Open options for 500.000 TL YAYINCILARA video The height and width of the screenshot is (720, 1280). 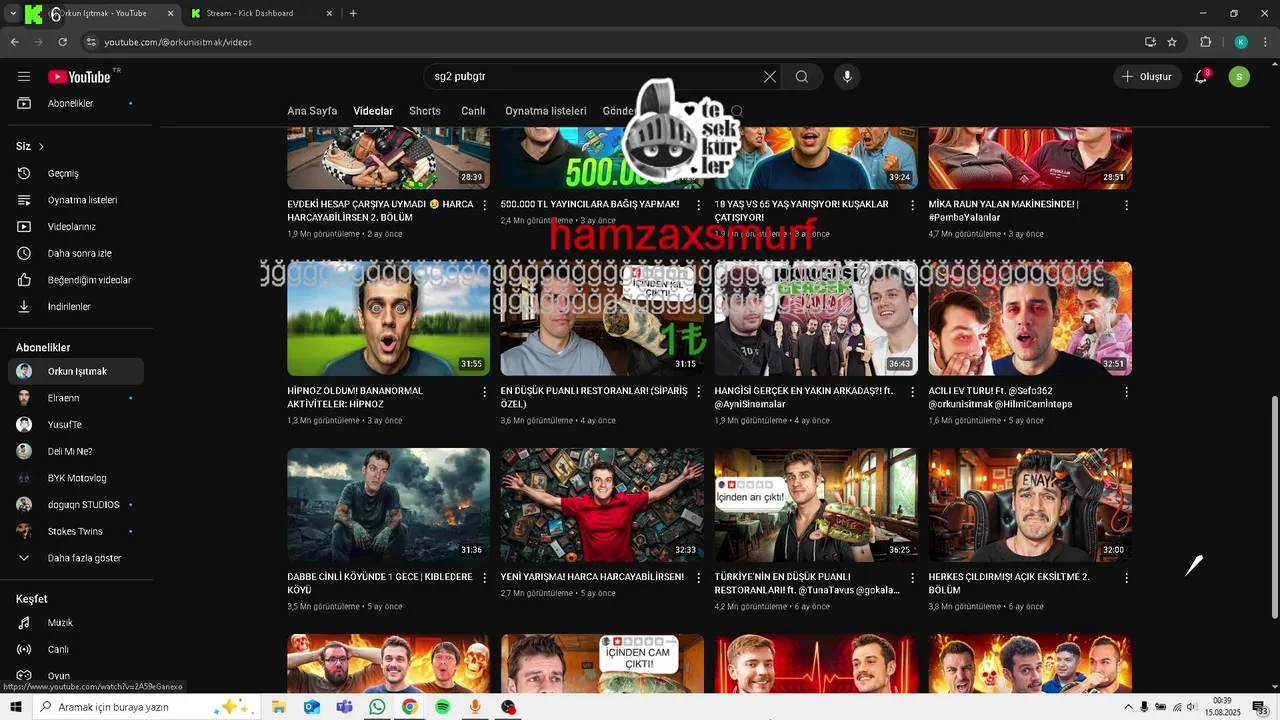click(698, 205)
